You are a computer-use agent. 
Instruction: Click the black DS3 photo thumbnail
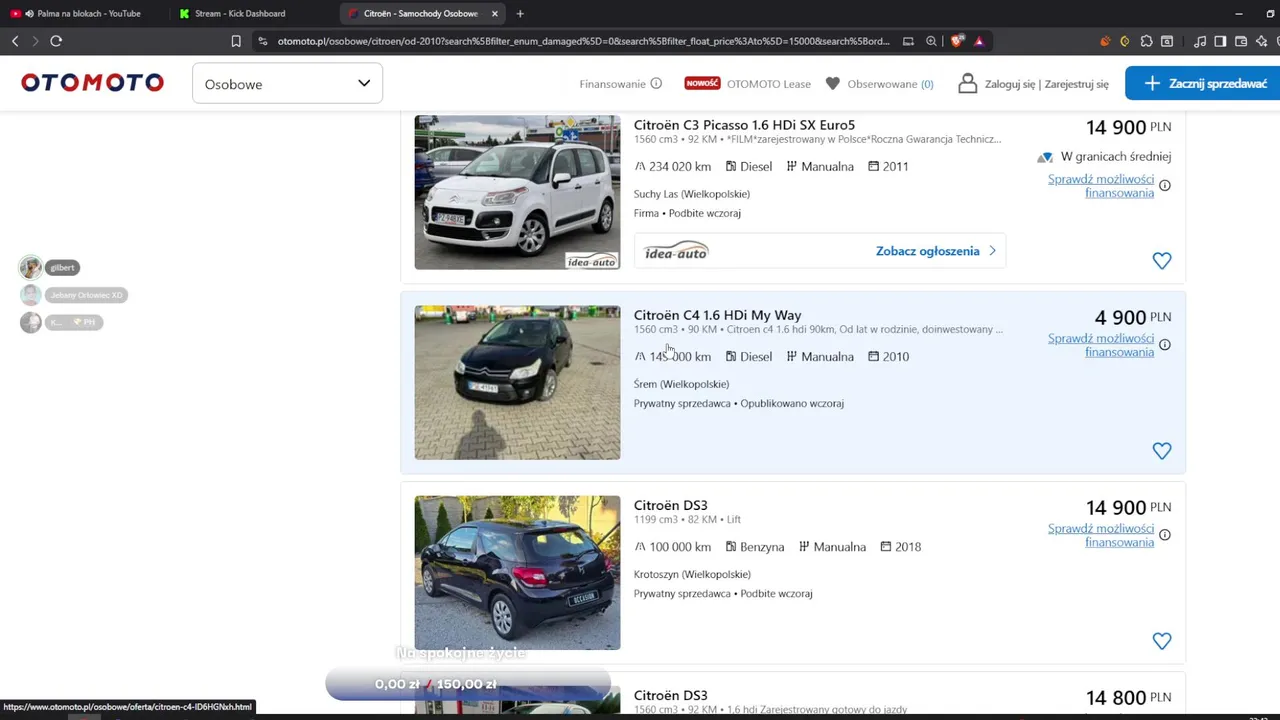[x=517, y=572]
